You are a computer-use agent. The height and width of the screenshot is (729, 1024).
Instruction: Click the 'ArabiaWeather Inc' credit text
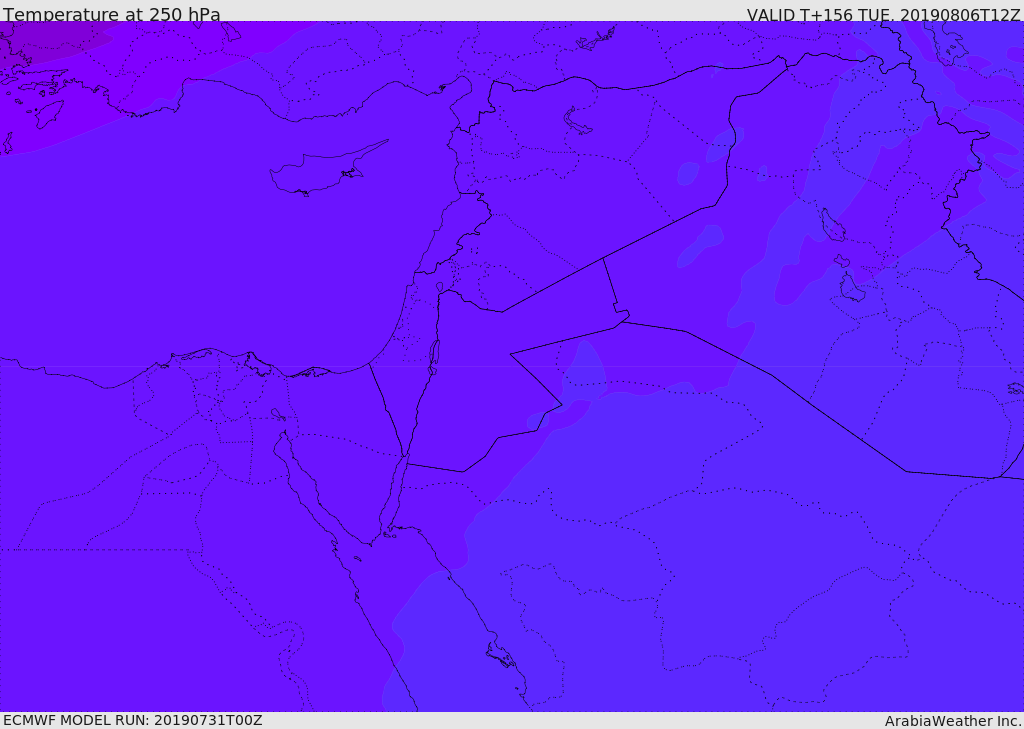pos(952,721)
